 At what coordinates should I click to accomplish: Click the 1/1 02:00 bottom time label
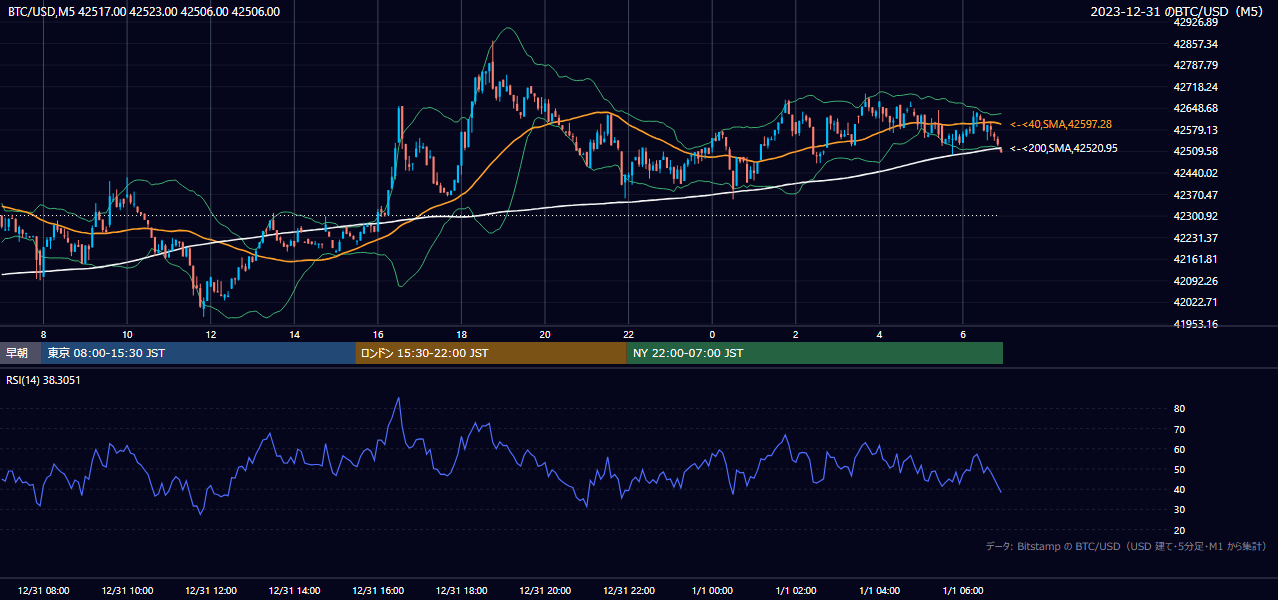point(795,590)
